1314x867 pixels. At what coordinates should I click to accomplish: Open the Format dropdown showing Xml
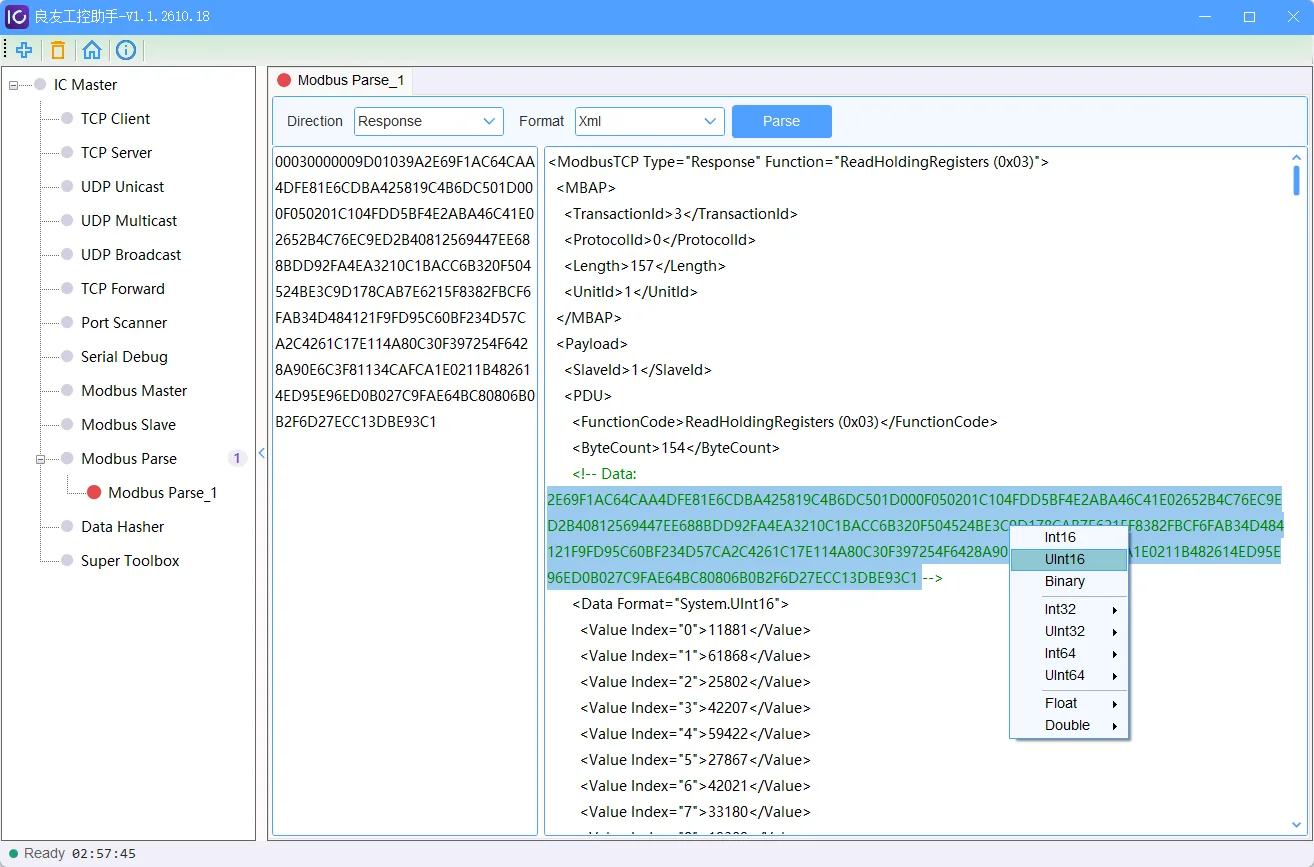point(650,121)
